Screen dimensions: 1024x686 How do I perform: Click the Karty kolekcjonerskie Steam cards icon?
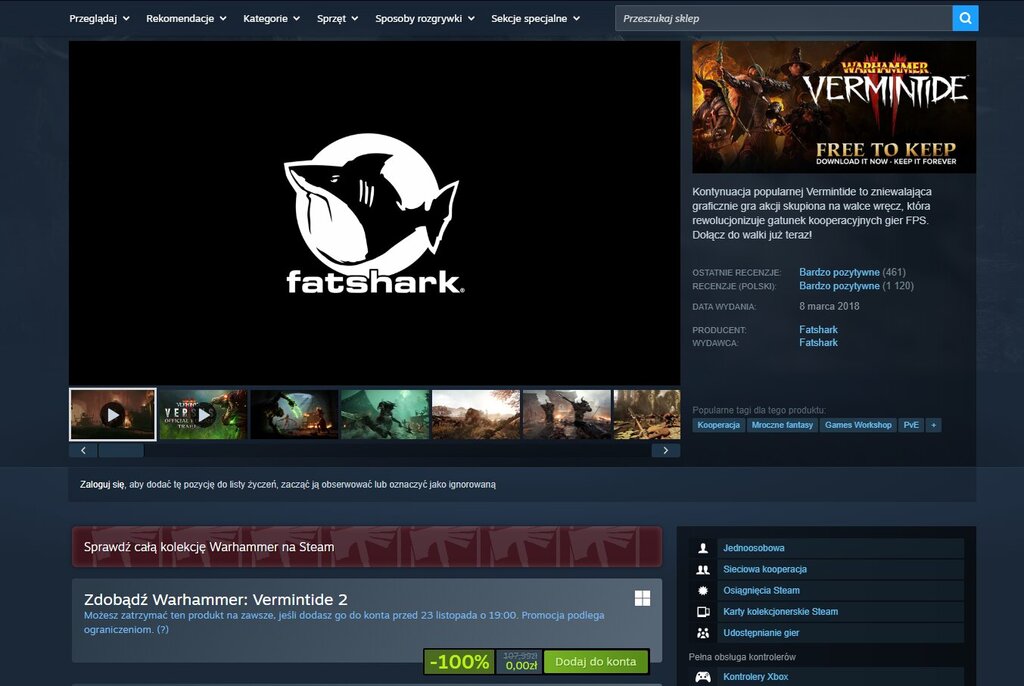703,612
